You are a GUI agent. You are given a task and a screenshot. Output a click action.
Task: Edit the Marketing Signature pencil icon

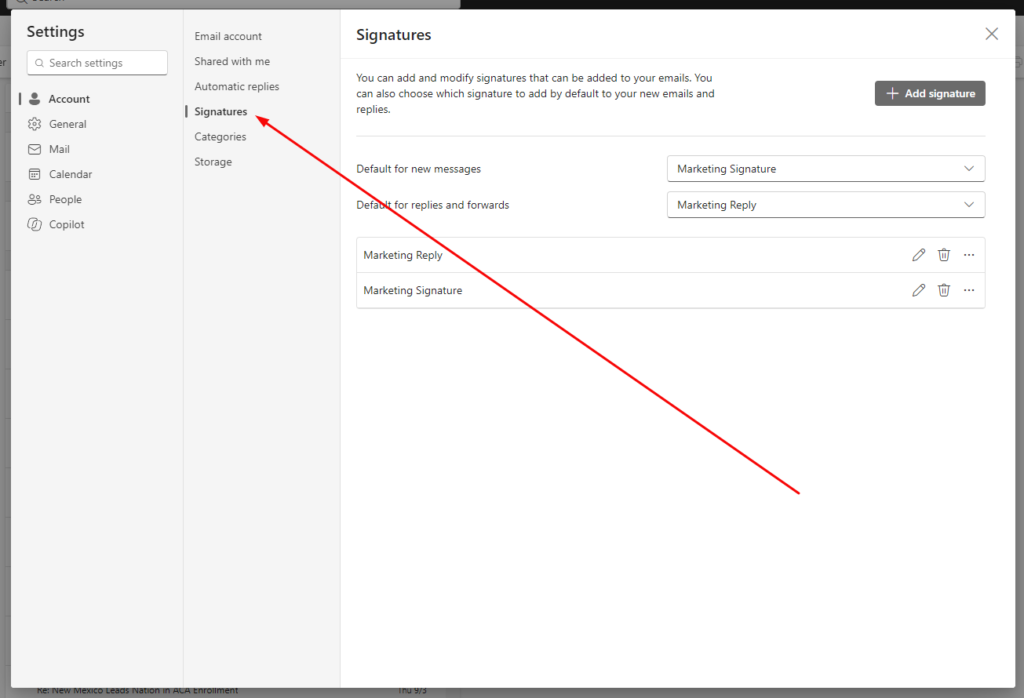coord(918,290)
